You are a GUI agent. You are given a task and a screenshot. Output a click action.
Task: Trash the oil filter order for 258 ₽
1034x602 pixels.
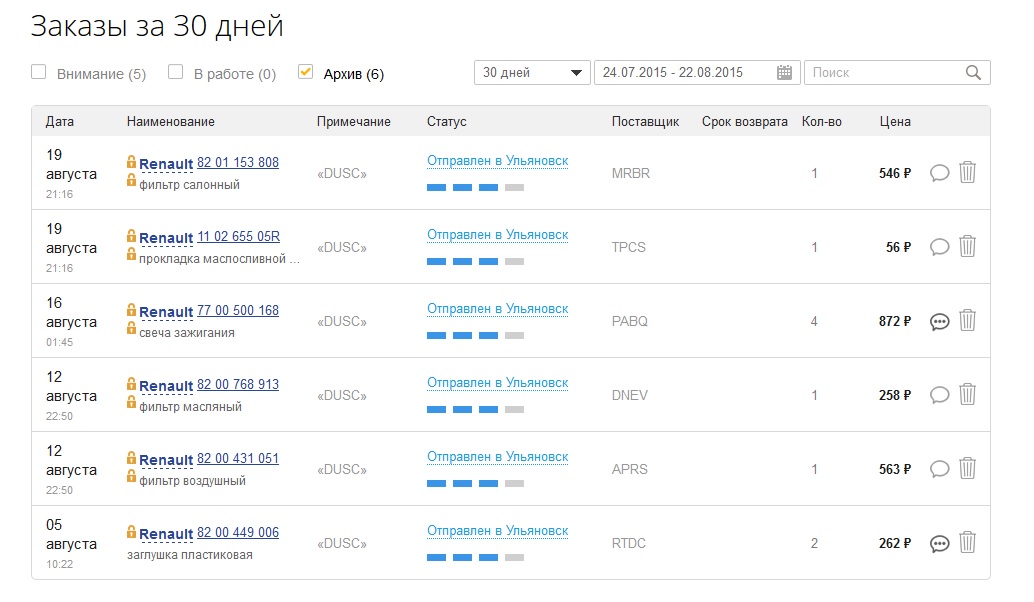coord(967,395)
